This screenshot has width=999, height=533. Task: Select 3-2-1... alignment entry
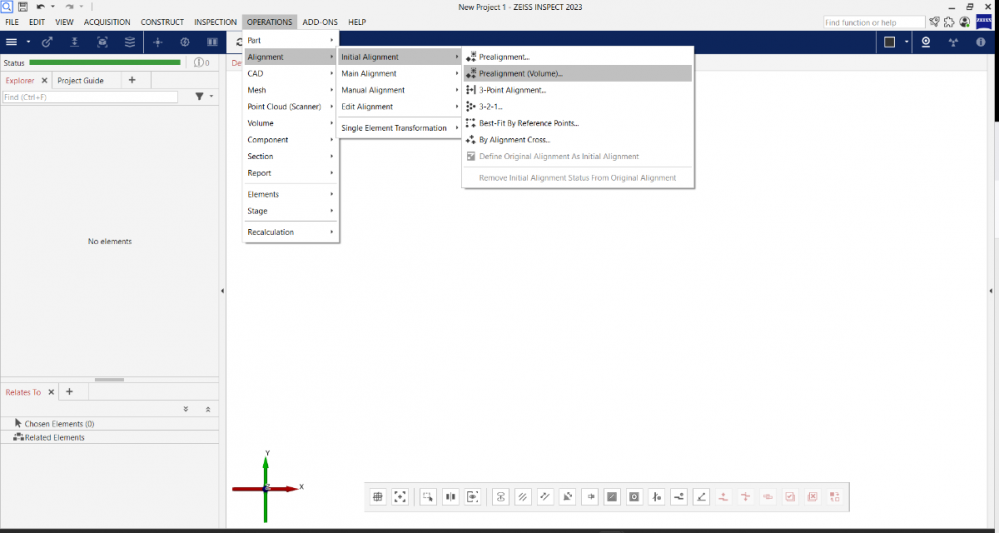(578, 106)
